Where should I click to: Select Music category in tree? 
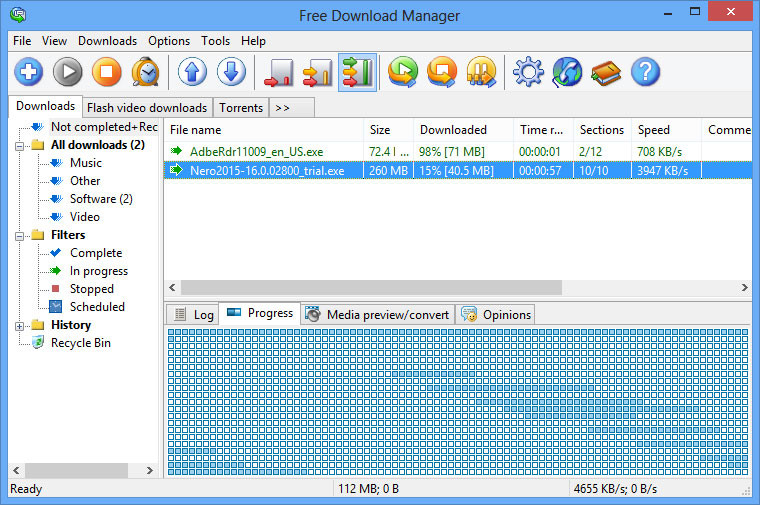(x=86, y=163)
